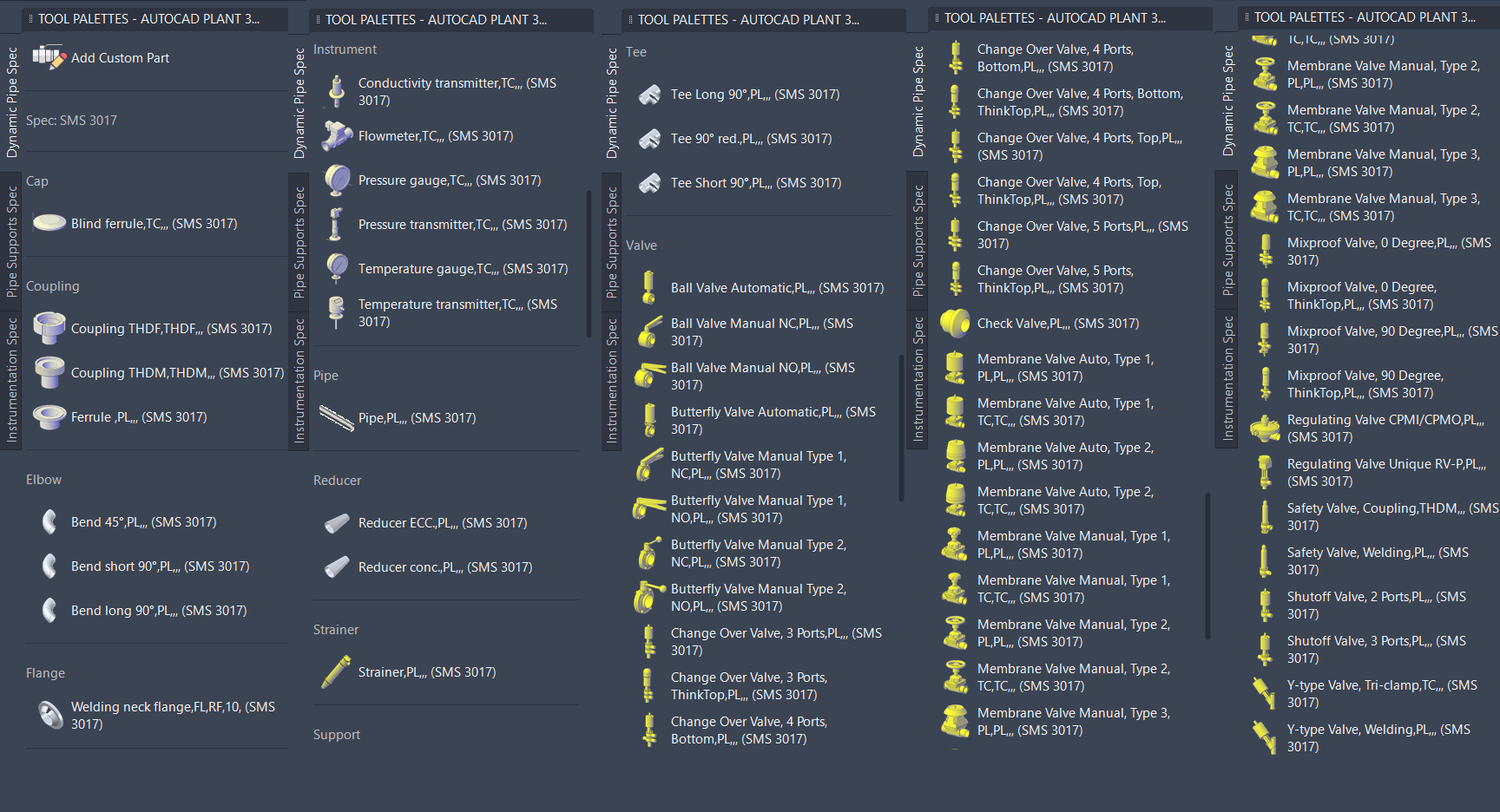Select Butterfly Valve Manual Type 1 NC icon
Image resolution: width=1500 pixels, height=812 pixels.
coord(649,464)
